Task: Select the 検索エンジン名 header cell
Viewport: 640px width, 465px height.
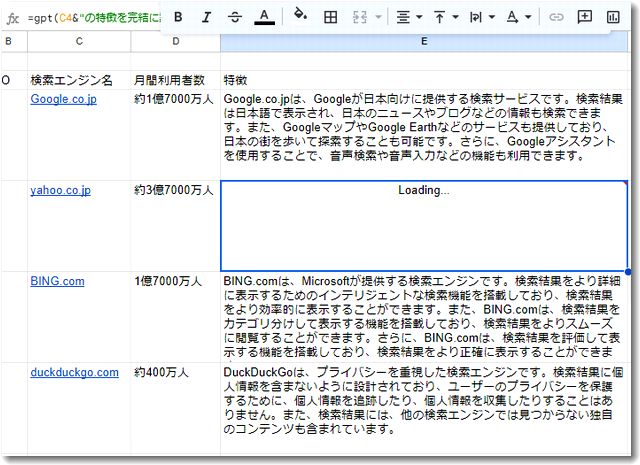Action: click(x=79, y=80)
